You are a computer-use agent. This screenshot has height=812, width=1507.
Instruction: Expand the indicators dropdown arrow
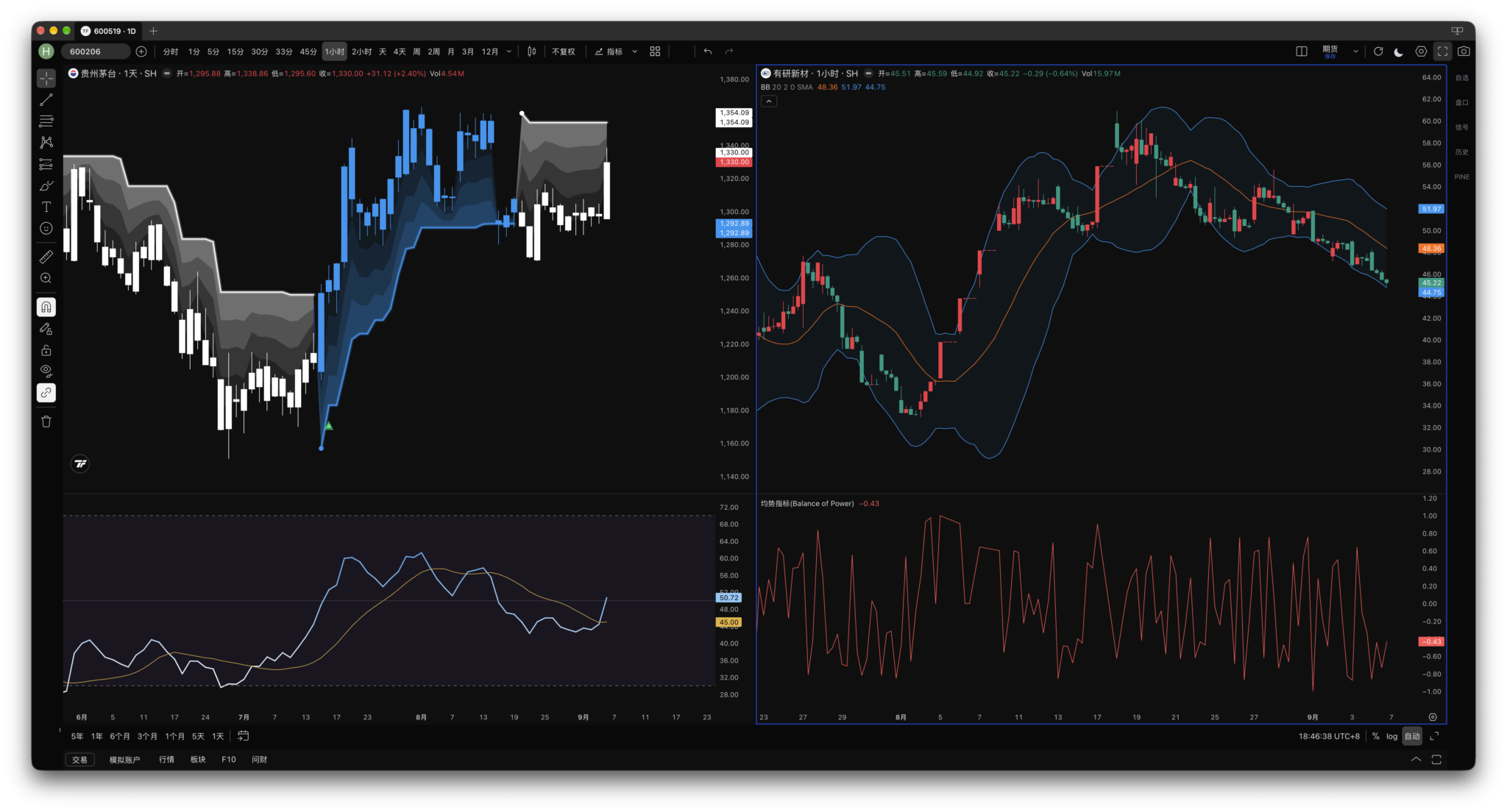click(x=635, y=51)
